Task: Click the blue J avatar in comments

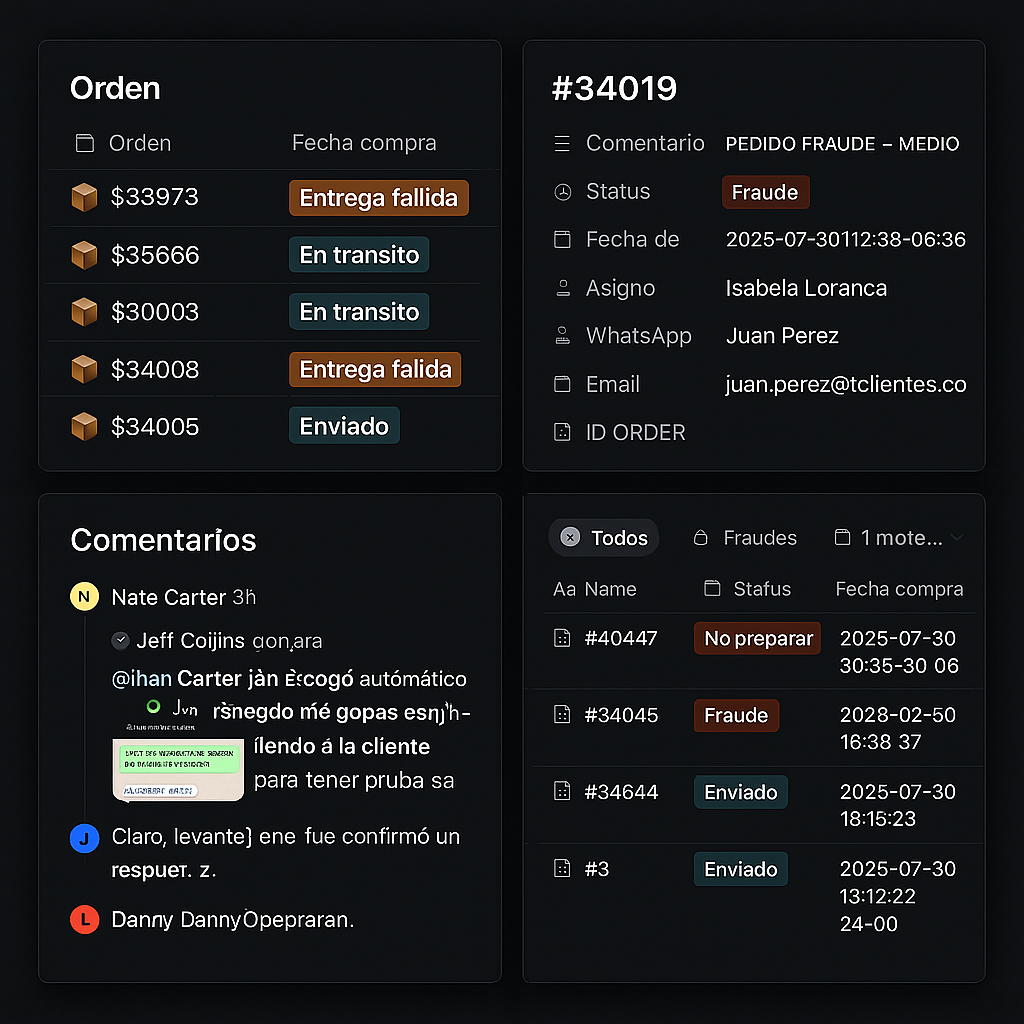Action: (84, 838)
